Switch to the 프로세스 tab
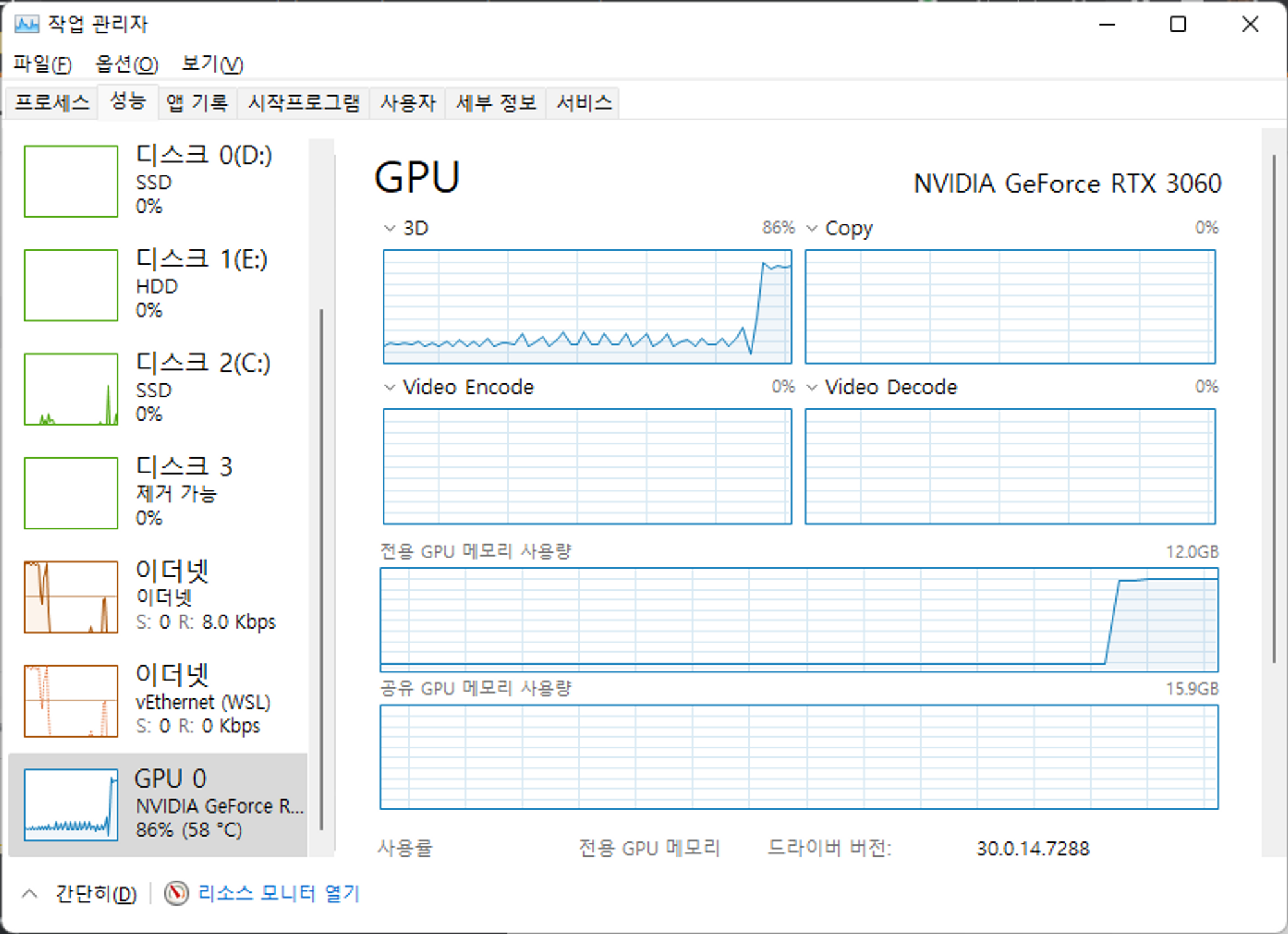Screen dimensions: 1288x934 pos(52,102)
